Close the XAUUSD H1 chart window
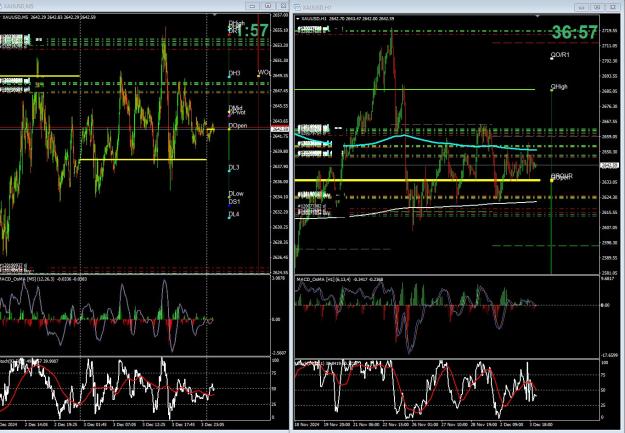625x433 pixels. tap(613, 7)
